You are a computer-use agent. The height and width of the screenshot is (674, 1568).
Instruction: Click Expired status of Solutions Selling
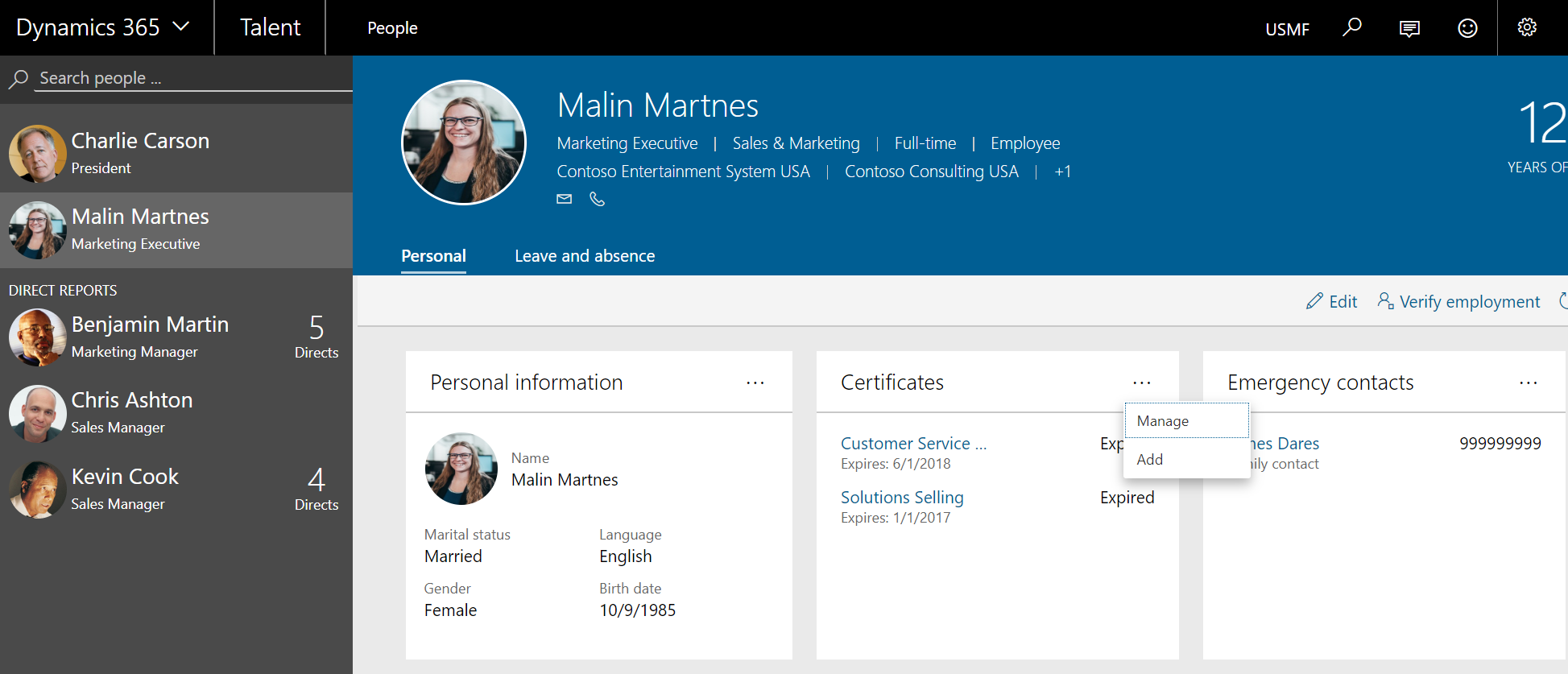[1127, 498]
